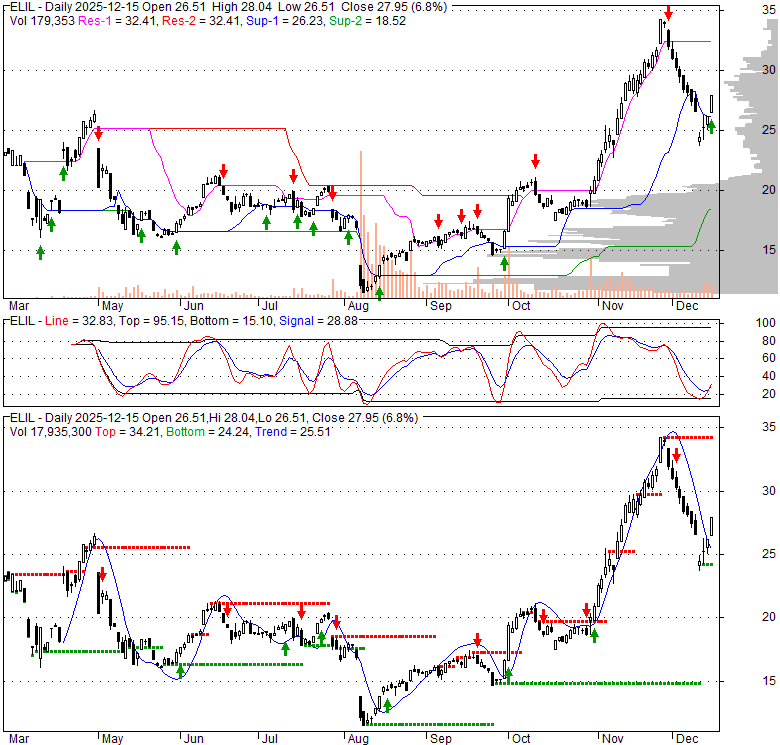This screenshot has width=780, height=745.
Task: Click the Low 26.51 value in top chart header
Action: (306, 7)
